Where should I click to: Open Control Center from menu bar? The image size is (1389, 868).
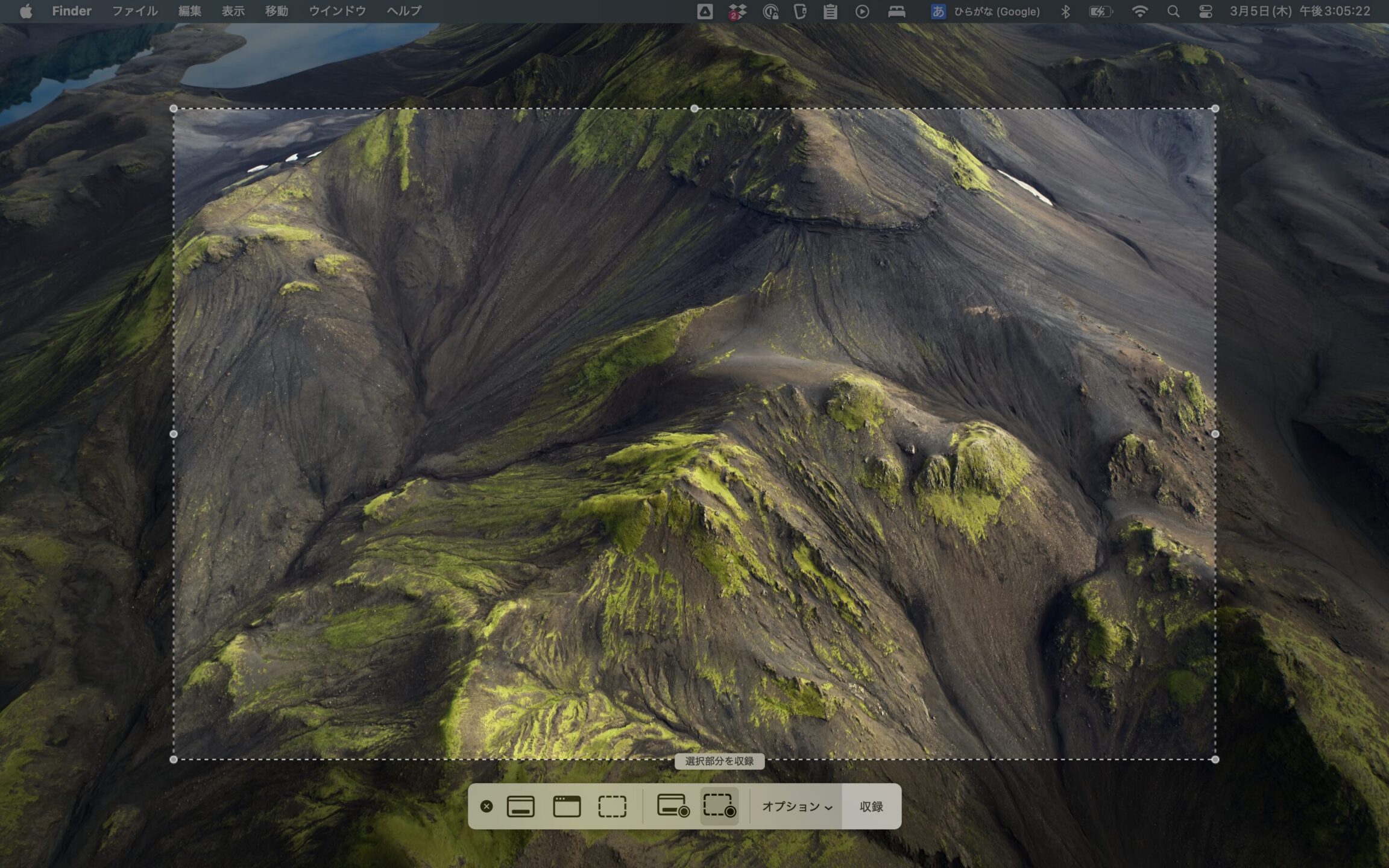coord(1205,11)
